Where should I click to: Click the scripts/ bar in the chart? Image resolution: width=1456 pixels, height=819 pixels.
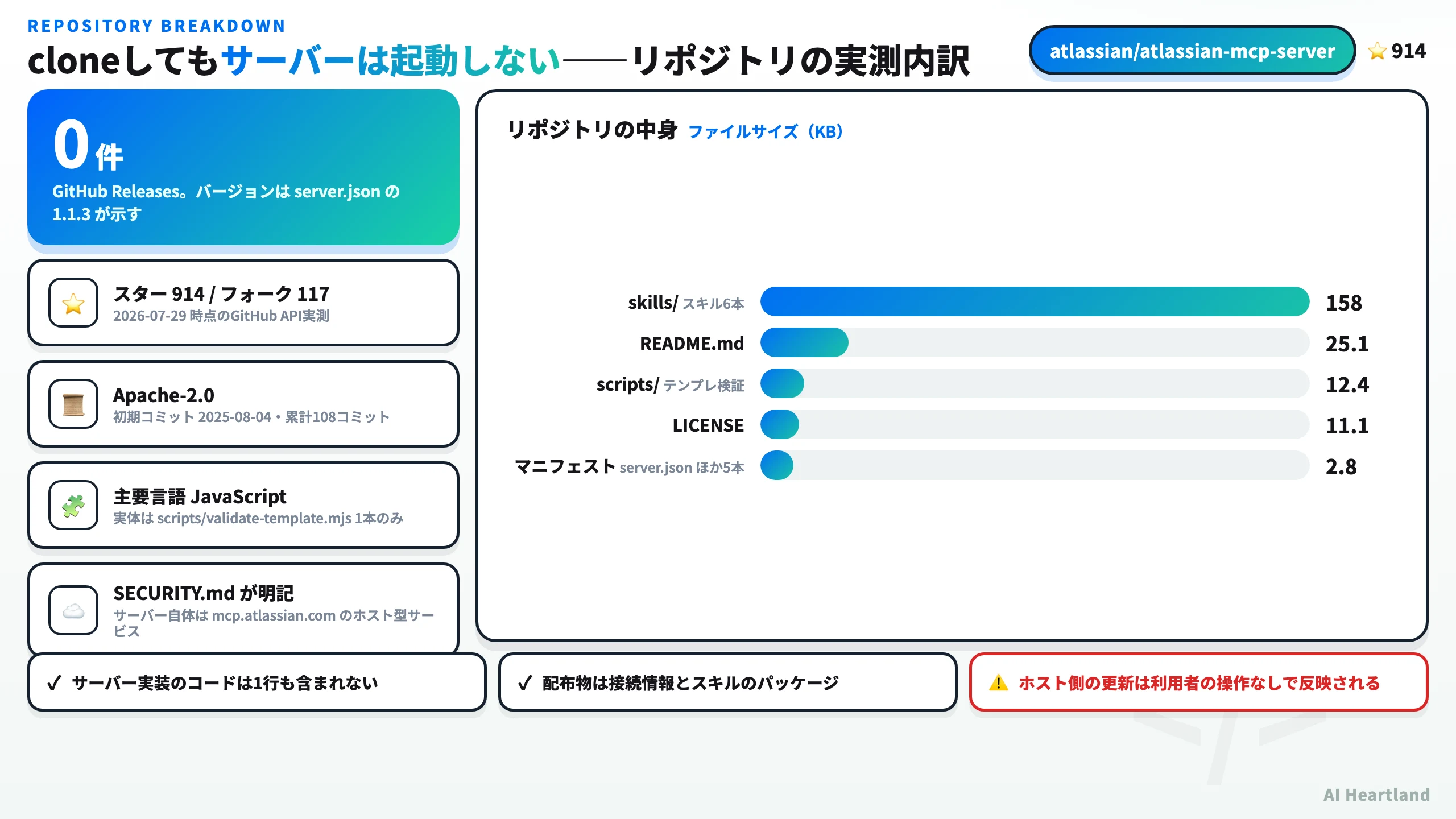[x=782, y=383]
